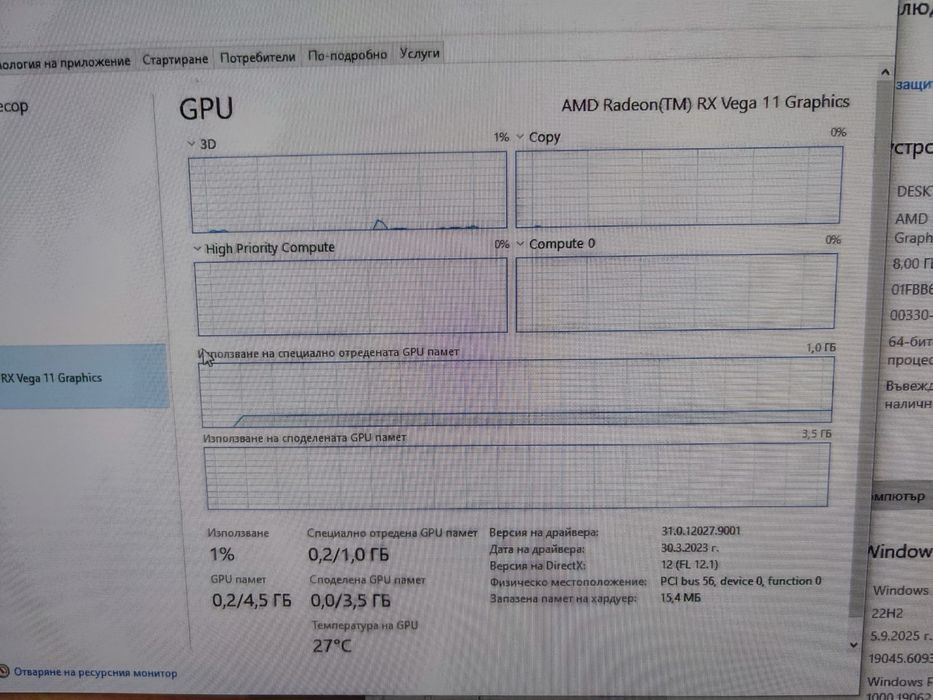Screen dimensions: 933x700
Task: Click the 5.9.2025 г. date in System window
Action: point(900,636)
